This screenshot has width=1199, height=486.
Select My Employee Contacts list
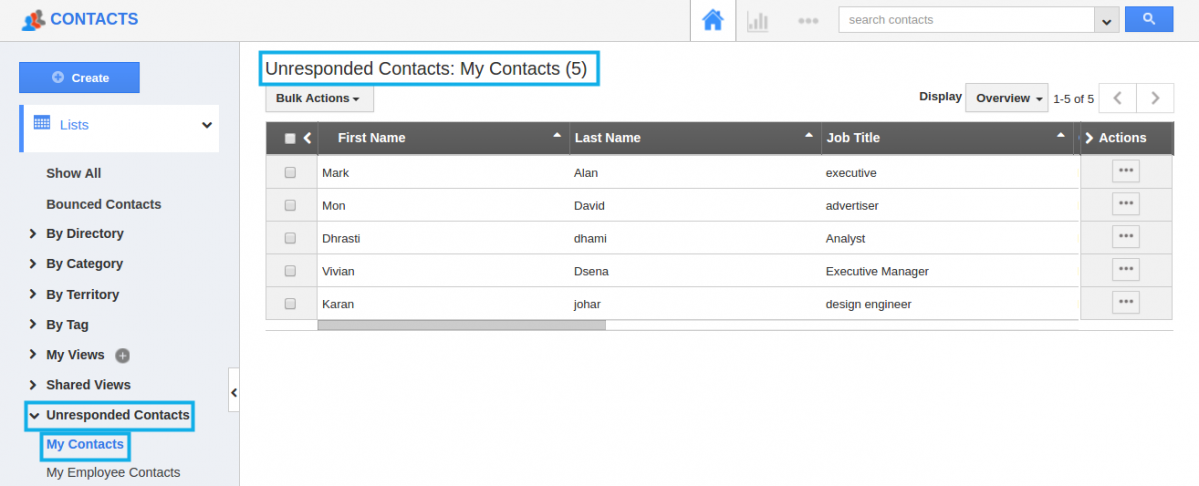click(113, 472)
